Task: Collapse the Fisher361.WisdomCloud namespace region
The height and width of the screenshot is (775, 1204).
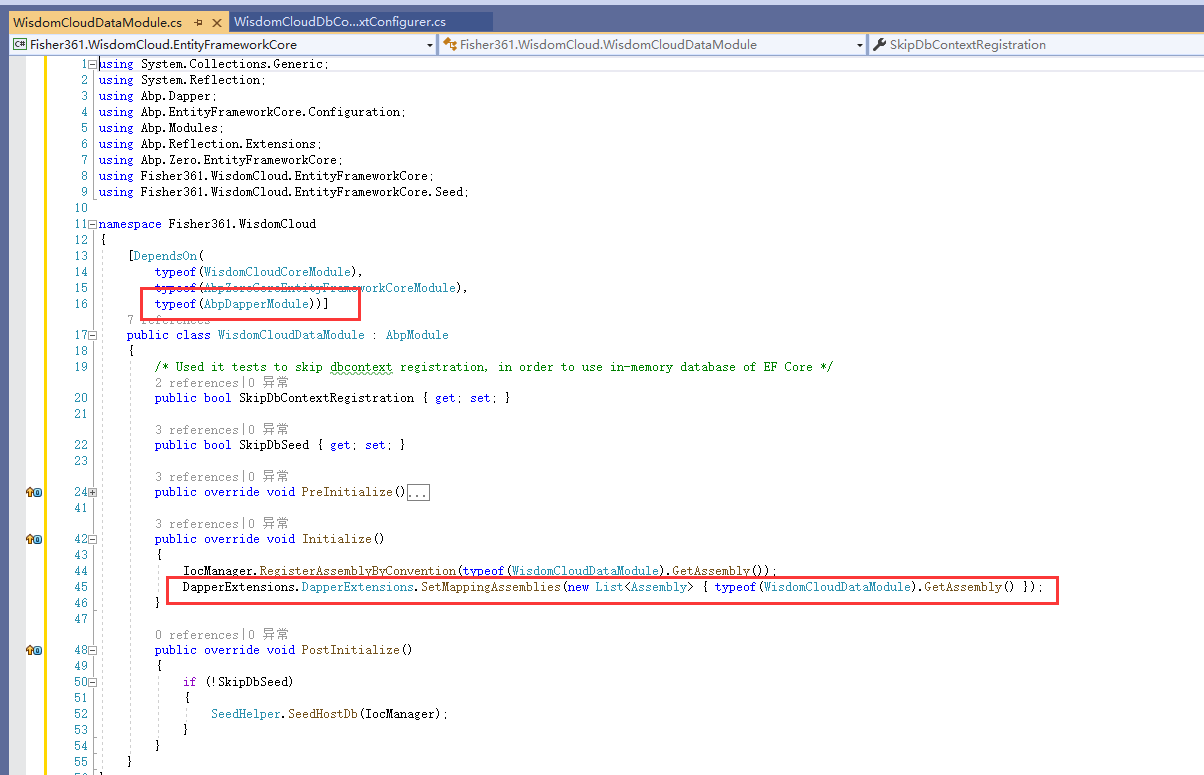Action: [90, 223]
